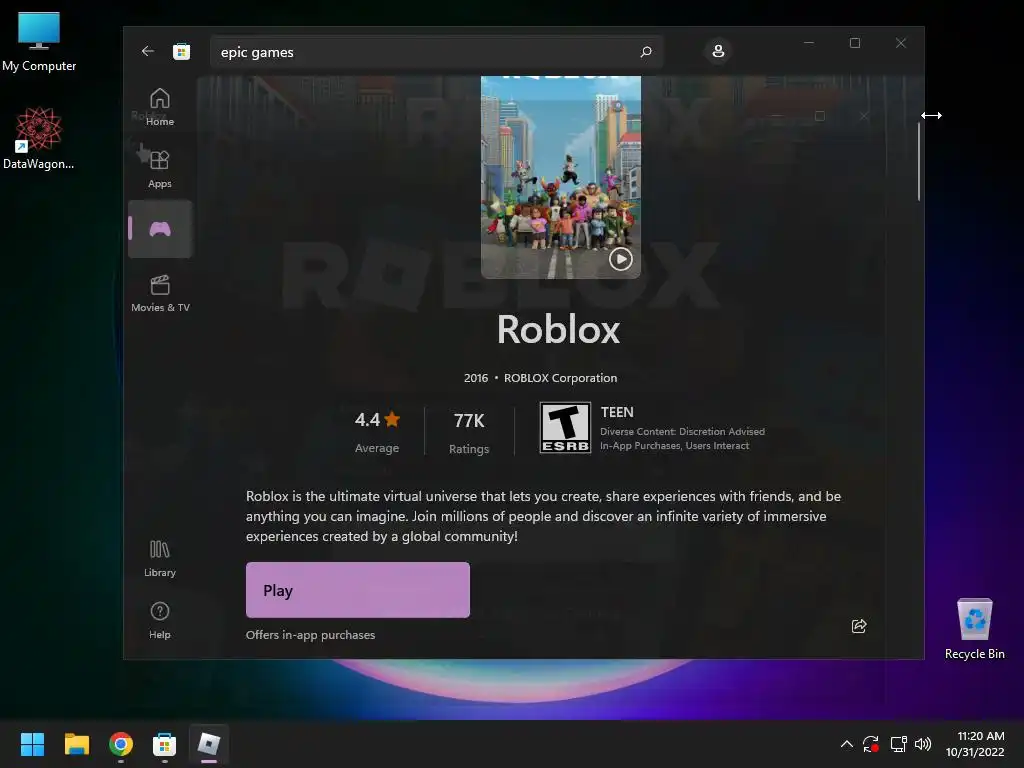The width and height of the screenshot is (1024, 768).
Task: Open the Help section
Action: 160,620
